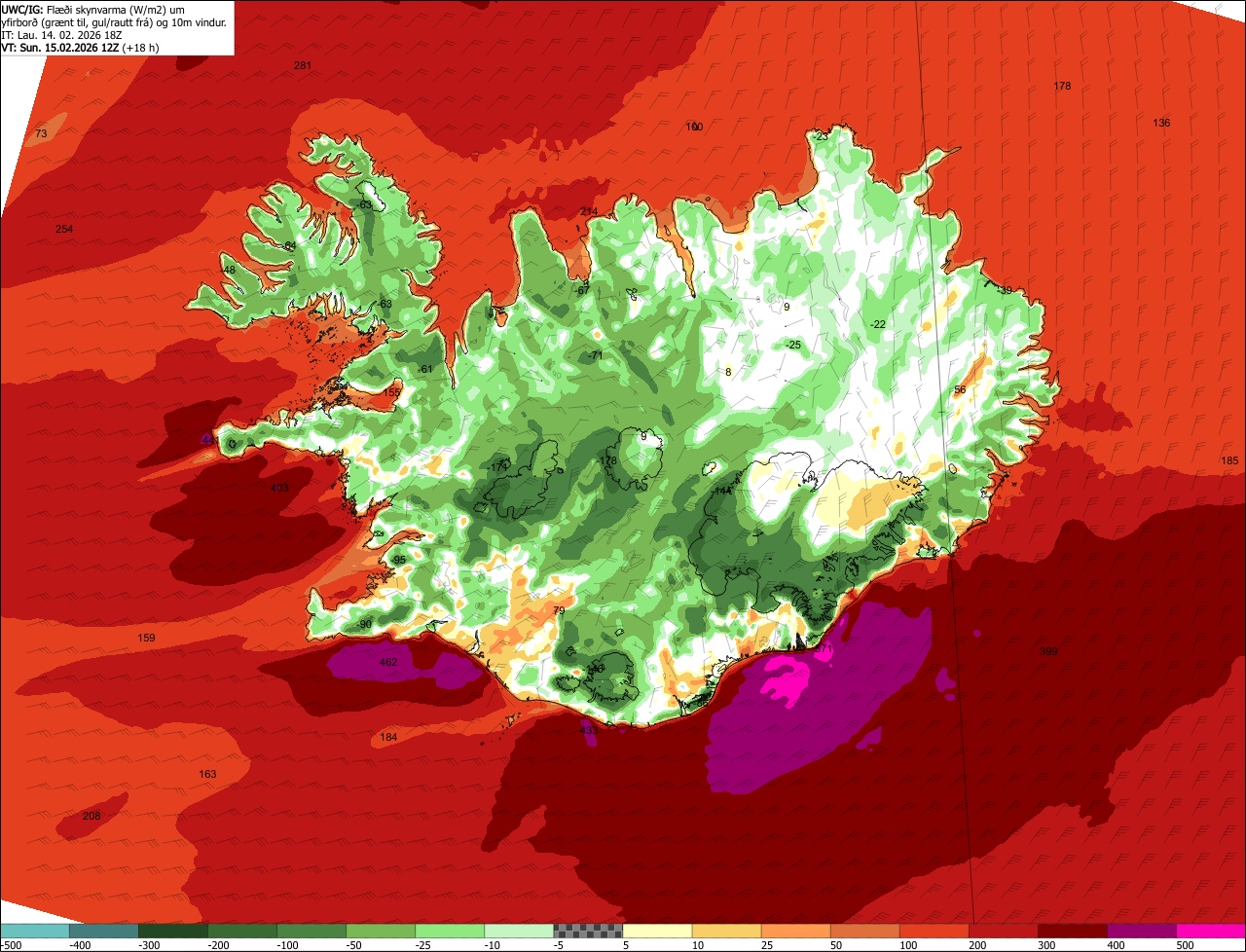Image resolution: width=1246 pixels, height=952 pixels.
Task: Click the map value '56'
Action: click(x=960, y=389)
